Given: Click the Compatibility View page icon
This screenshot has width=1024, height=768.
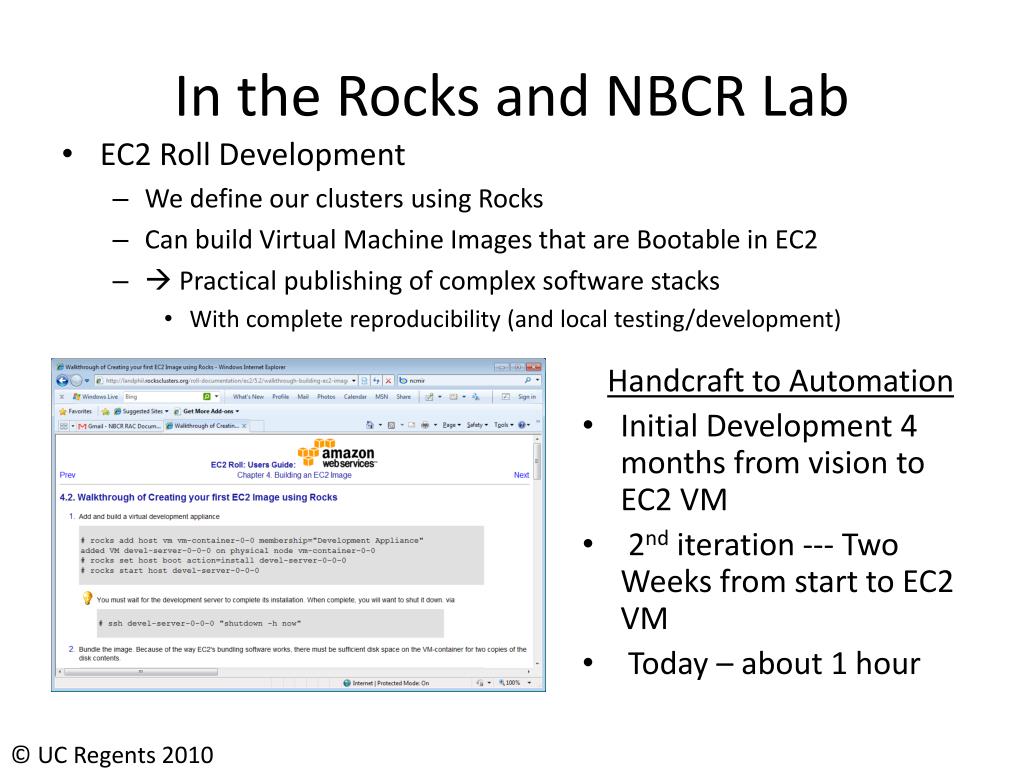Looking at the screenshot, I should (364, 380).
